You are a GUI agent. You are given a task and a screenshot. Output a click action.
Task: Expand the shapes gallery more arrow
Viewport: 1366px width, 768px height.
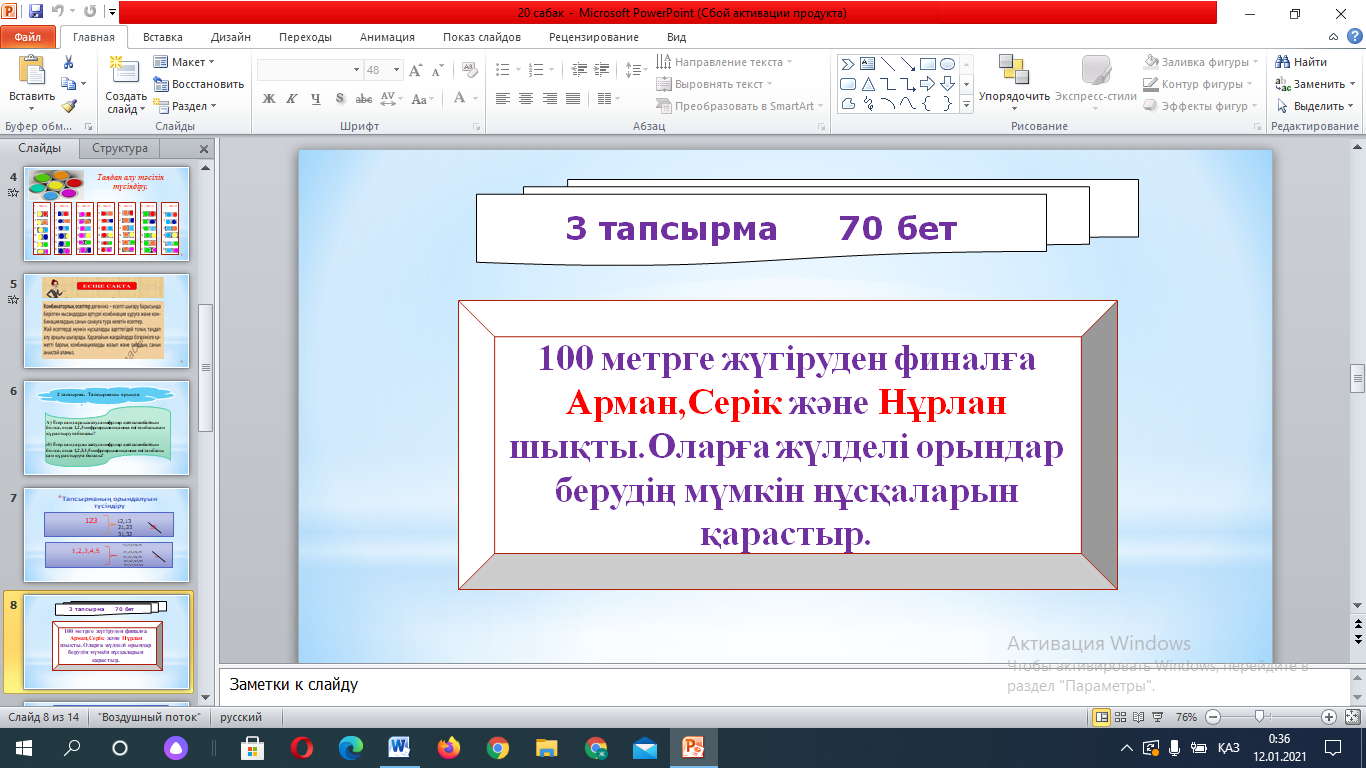click(x=967, y=104)
